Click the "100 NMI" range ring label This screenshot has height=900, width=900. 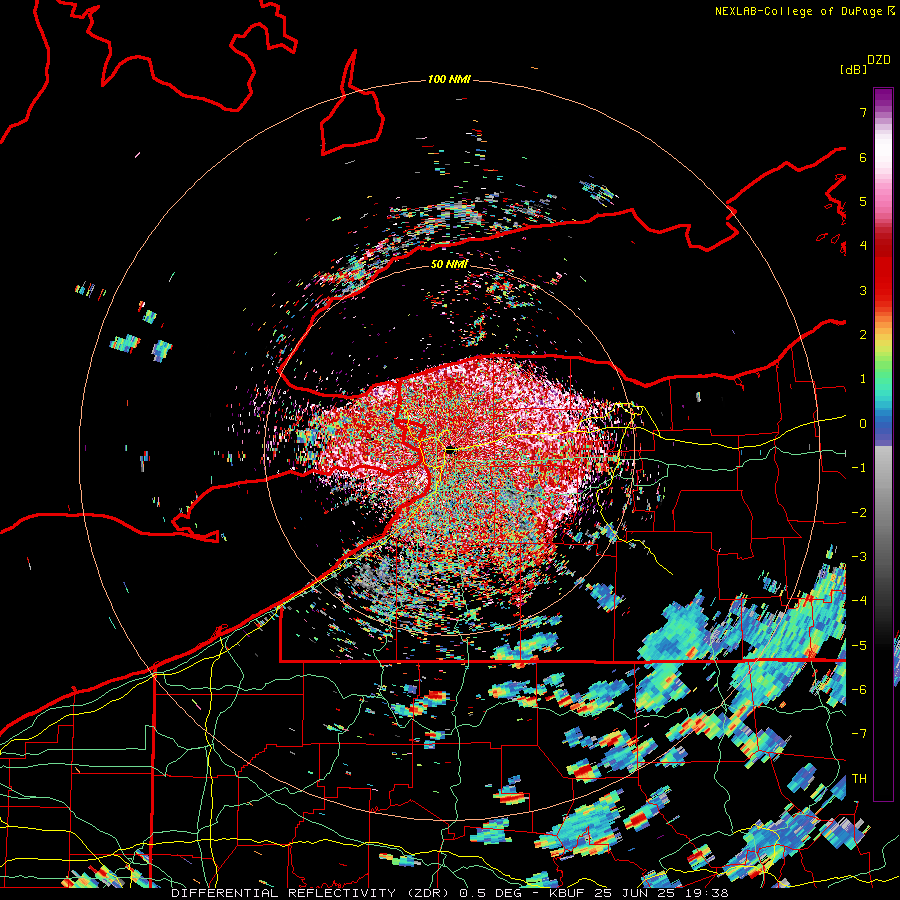tap(449, 79)
